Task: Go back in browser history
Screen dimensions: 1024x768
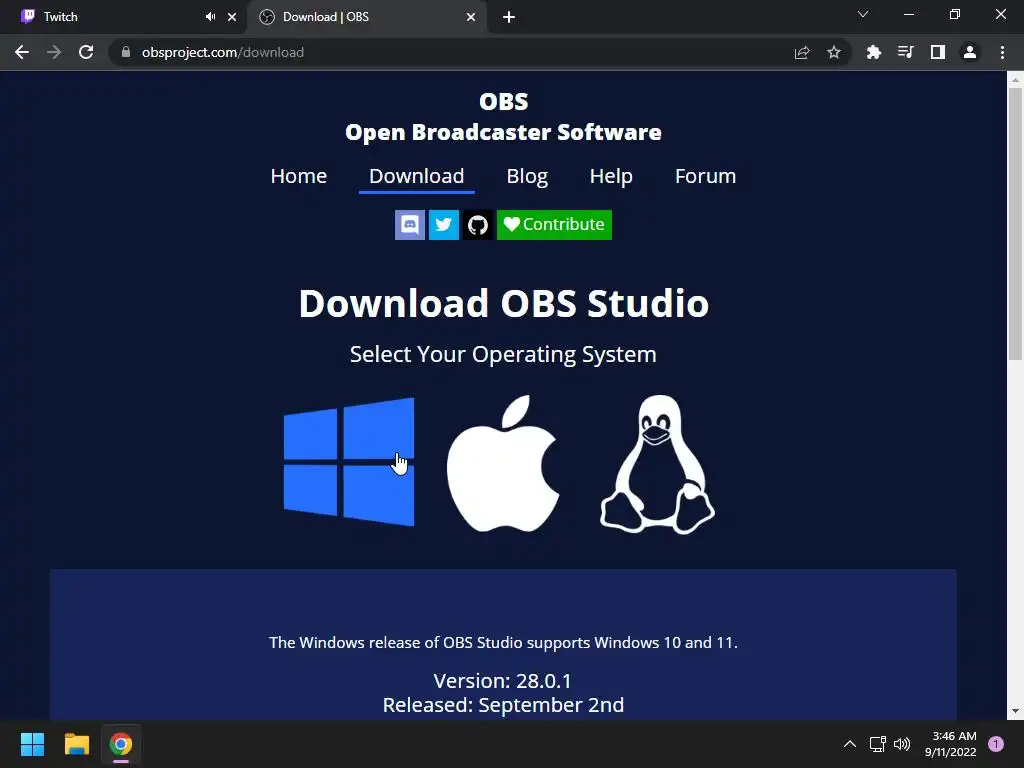Action: click(22, 52)
